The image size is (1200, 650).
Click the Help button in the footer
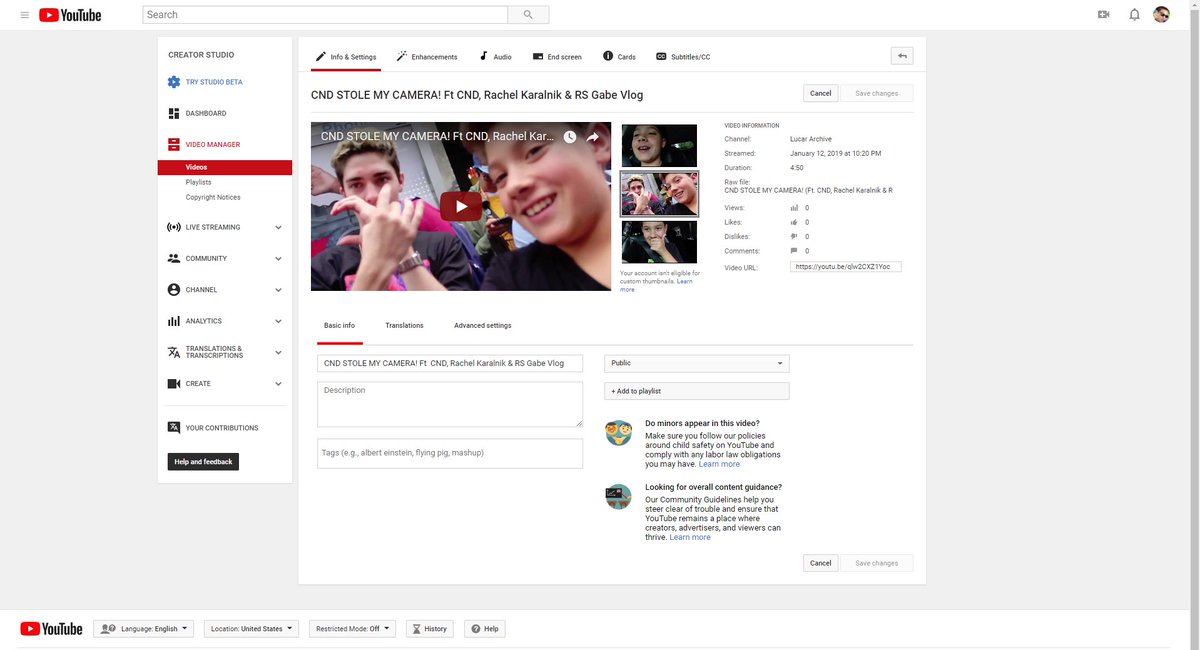coord(484,629)
